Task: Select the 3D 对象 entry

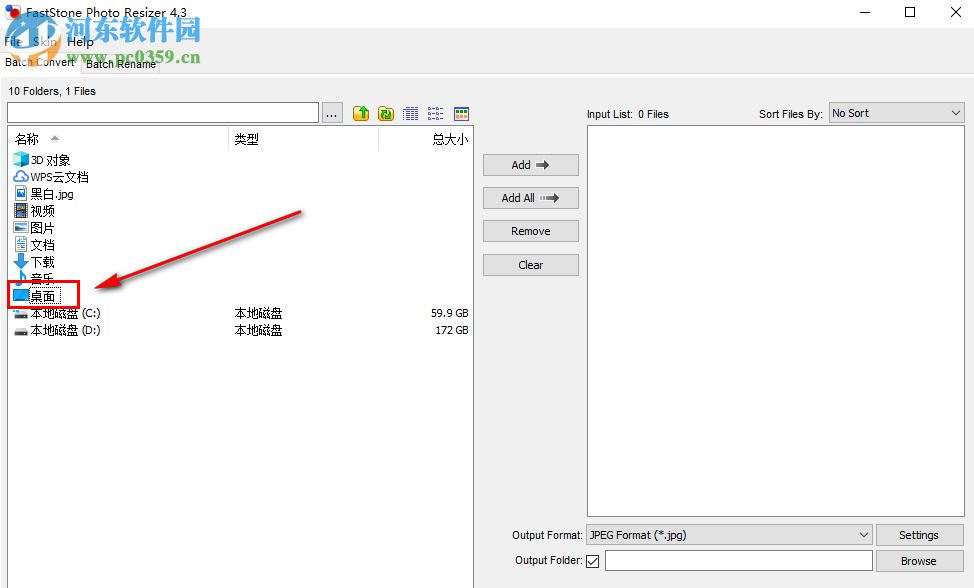Action: [50, 160]
